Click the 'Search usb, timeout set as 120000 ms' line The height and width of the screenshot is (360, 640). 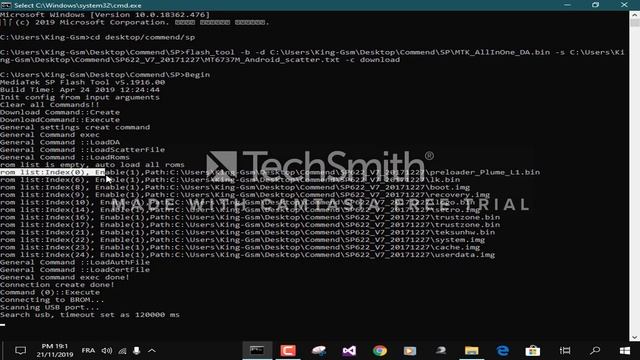90,315
